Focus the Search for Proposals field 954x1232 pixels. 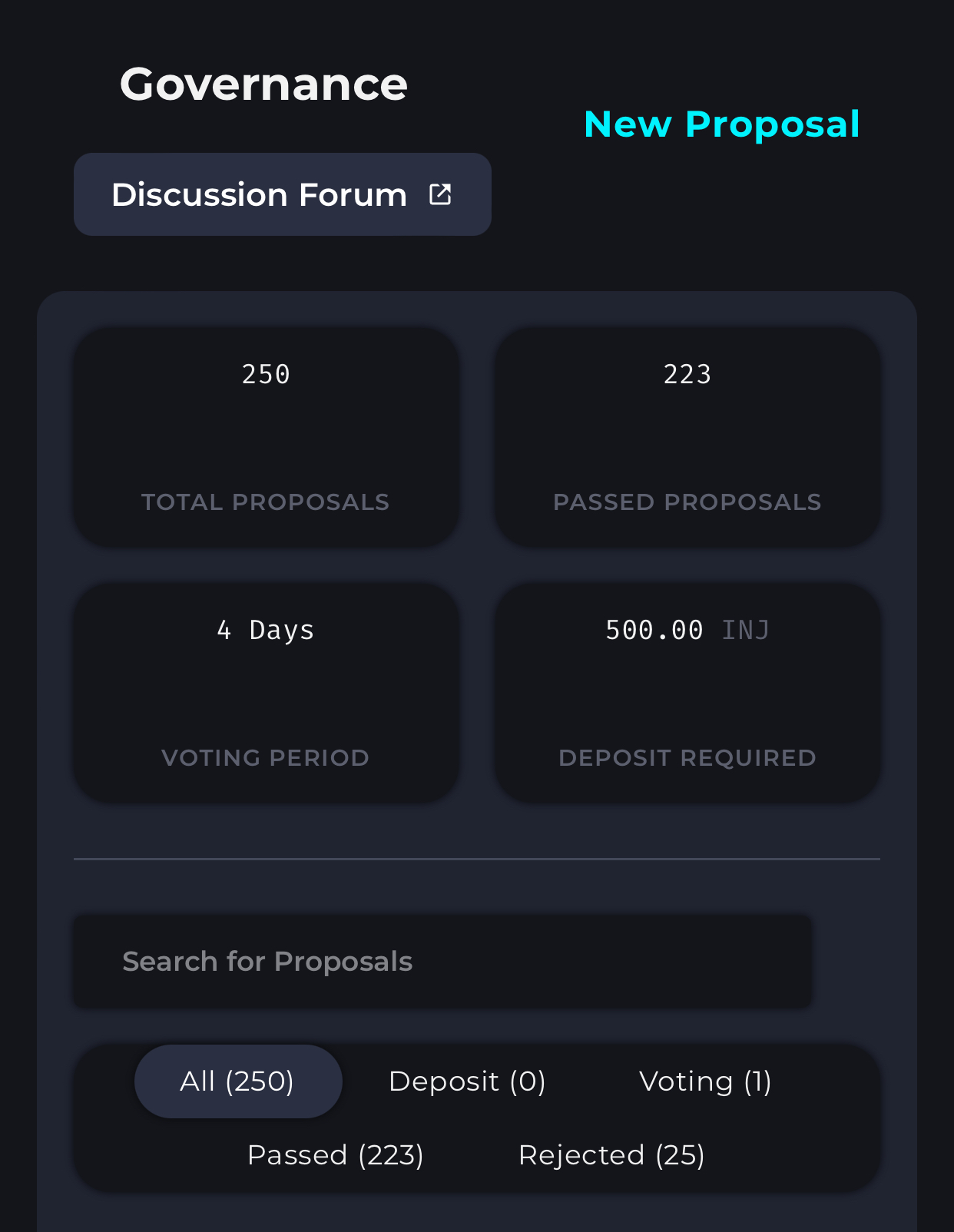(x=442, y=962)
